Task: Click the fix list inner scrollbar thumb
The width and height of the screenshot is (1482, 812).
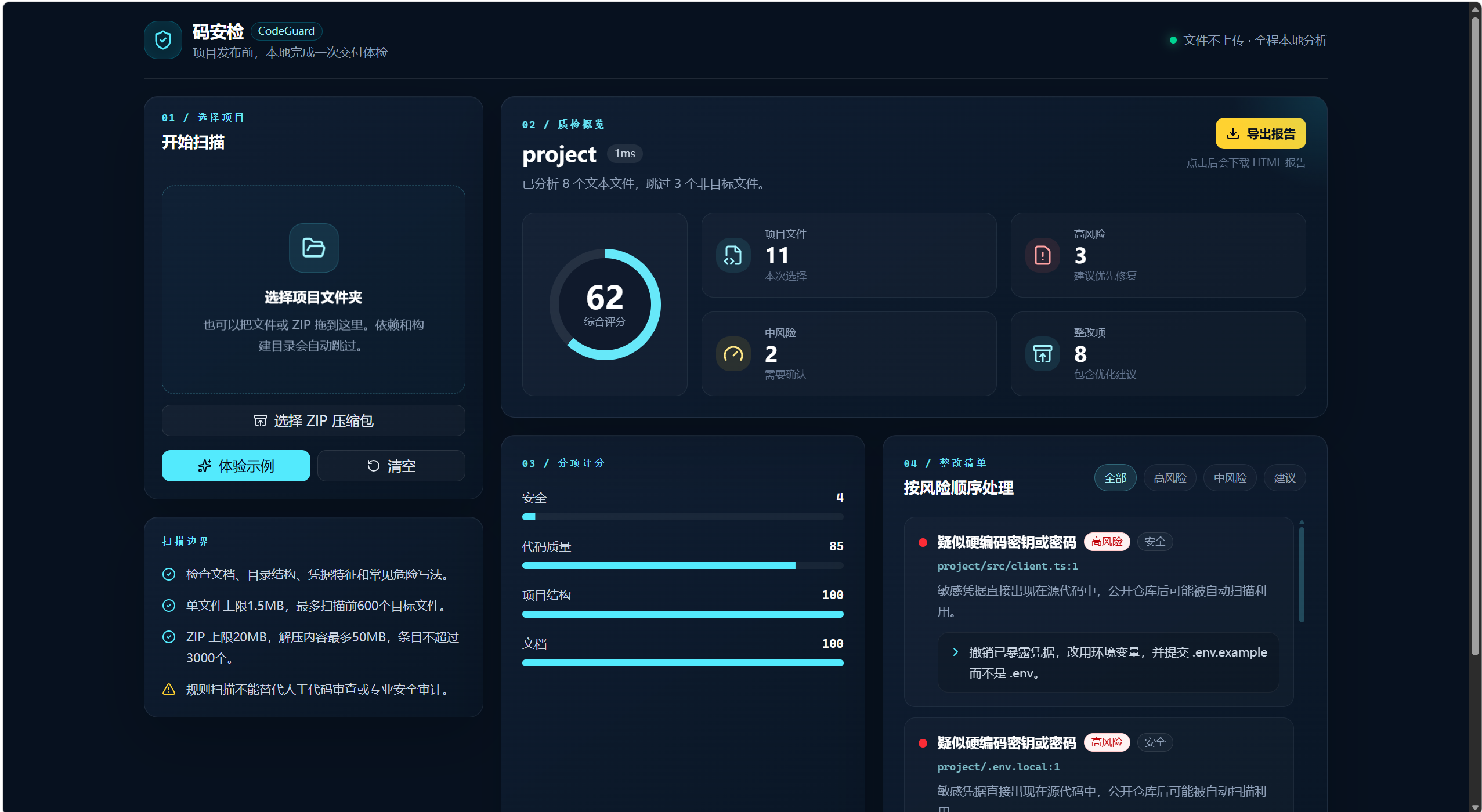Action: point(1302,574)
